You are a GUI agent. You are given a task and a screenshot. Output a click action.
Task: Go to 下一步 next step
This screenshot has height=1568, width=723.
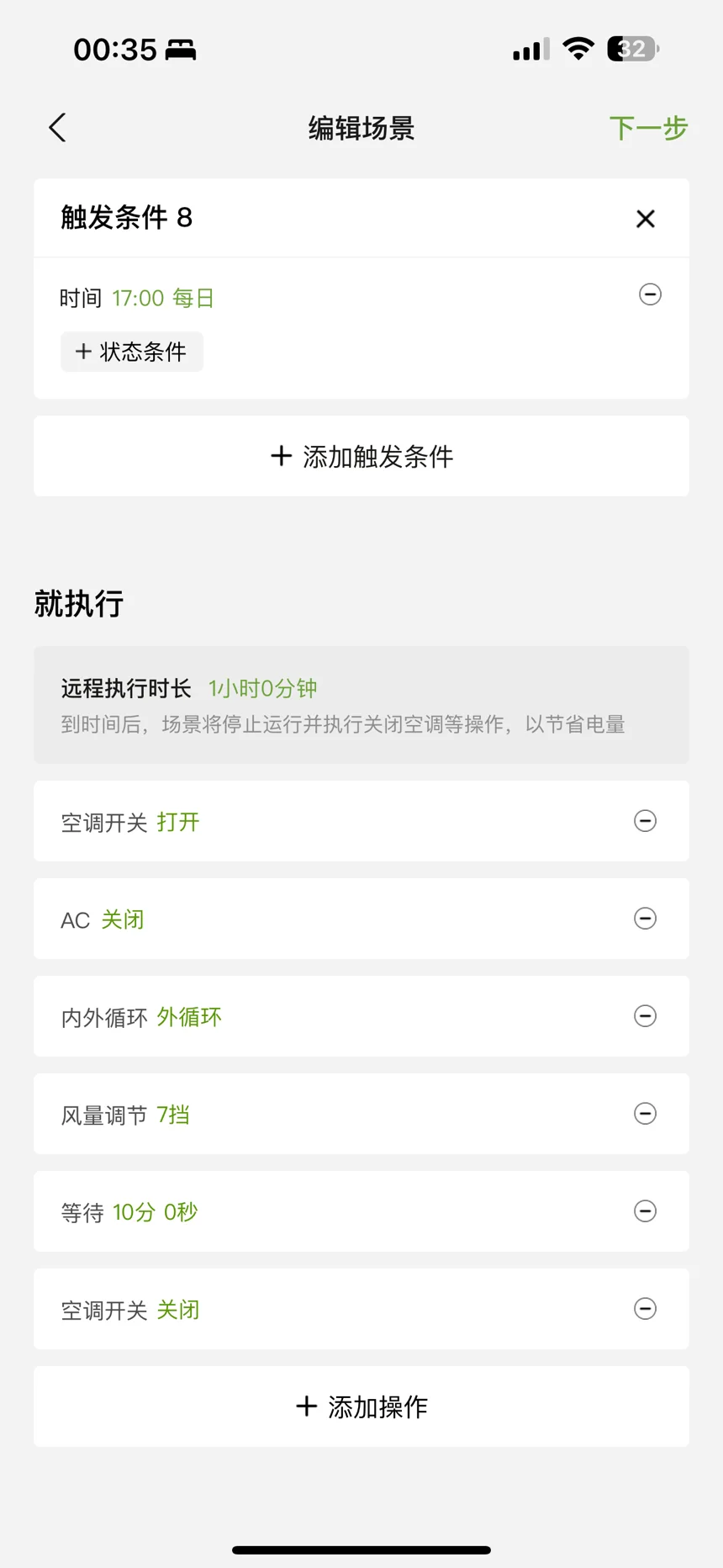[648, 129]
